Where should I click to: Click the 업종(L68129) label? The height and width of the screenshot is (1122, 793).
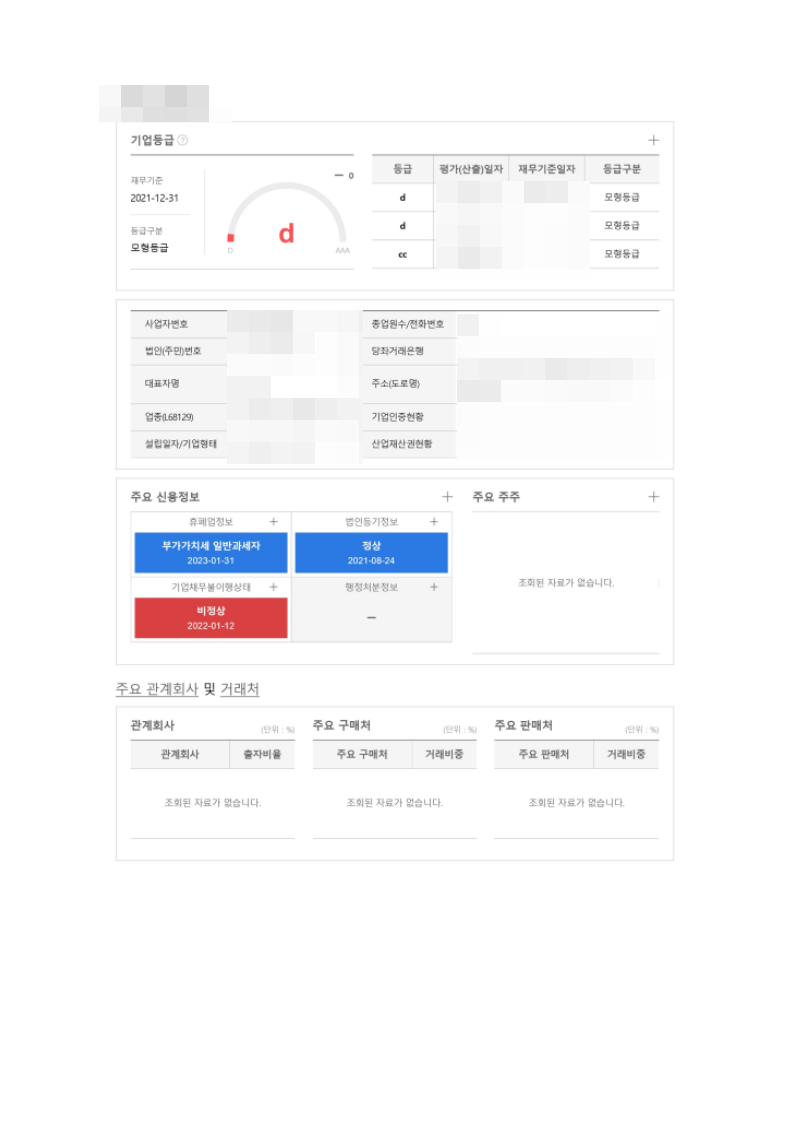(169, 416)
